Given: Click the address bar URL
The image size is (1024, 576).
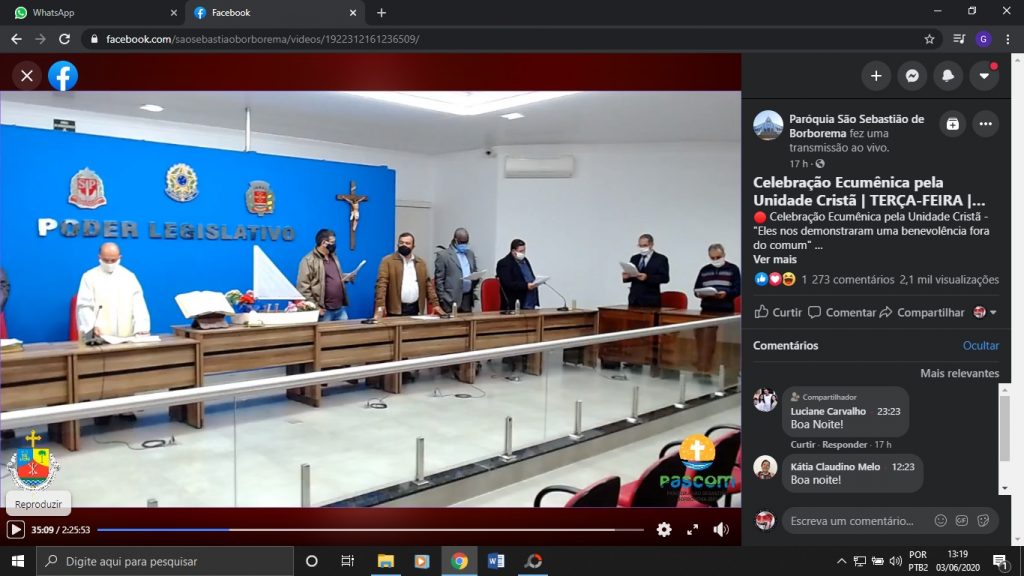Looking at the screenshot, I should (263, 39).
